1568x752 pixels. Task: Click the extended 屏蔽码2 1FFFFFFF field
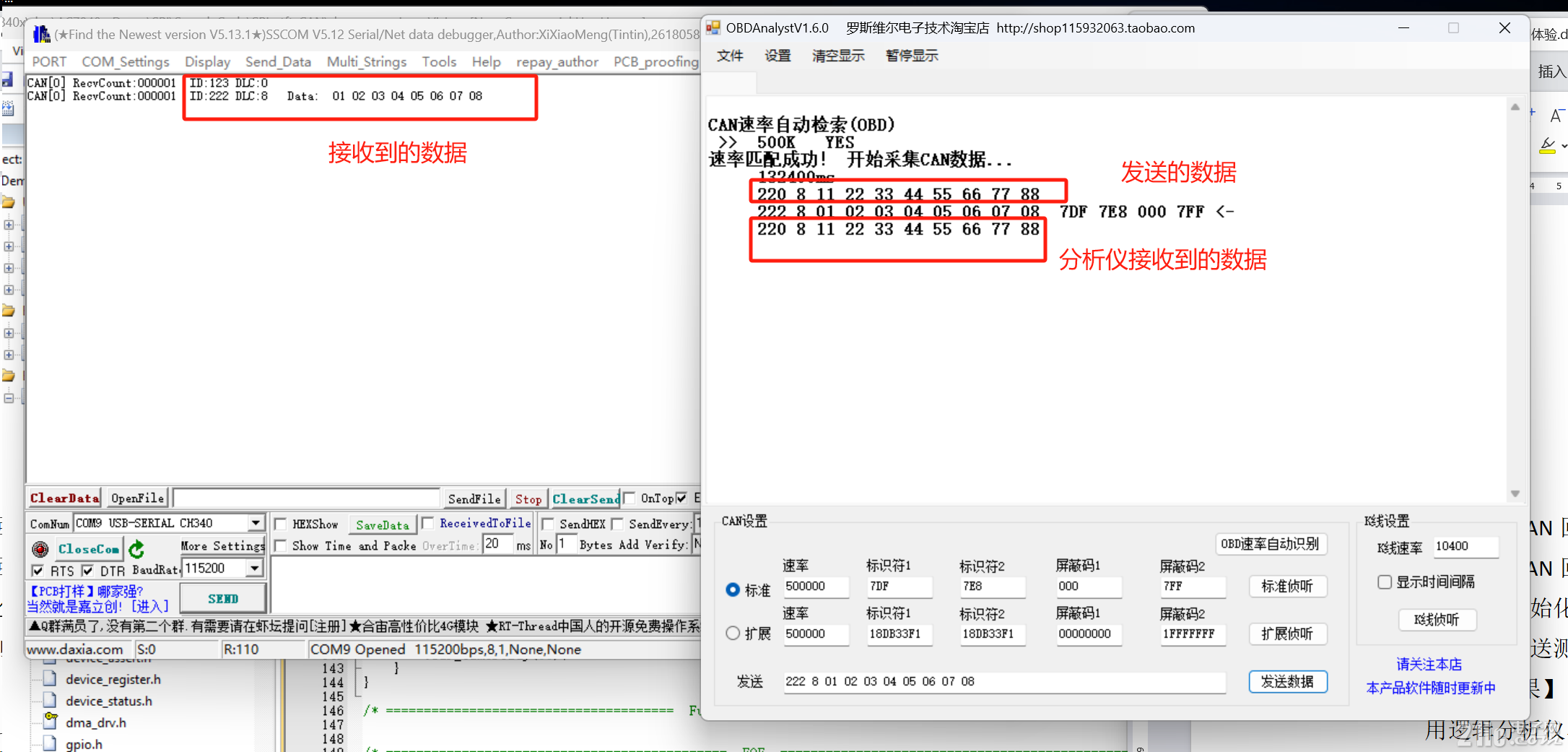[1192, 634]
